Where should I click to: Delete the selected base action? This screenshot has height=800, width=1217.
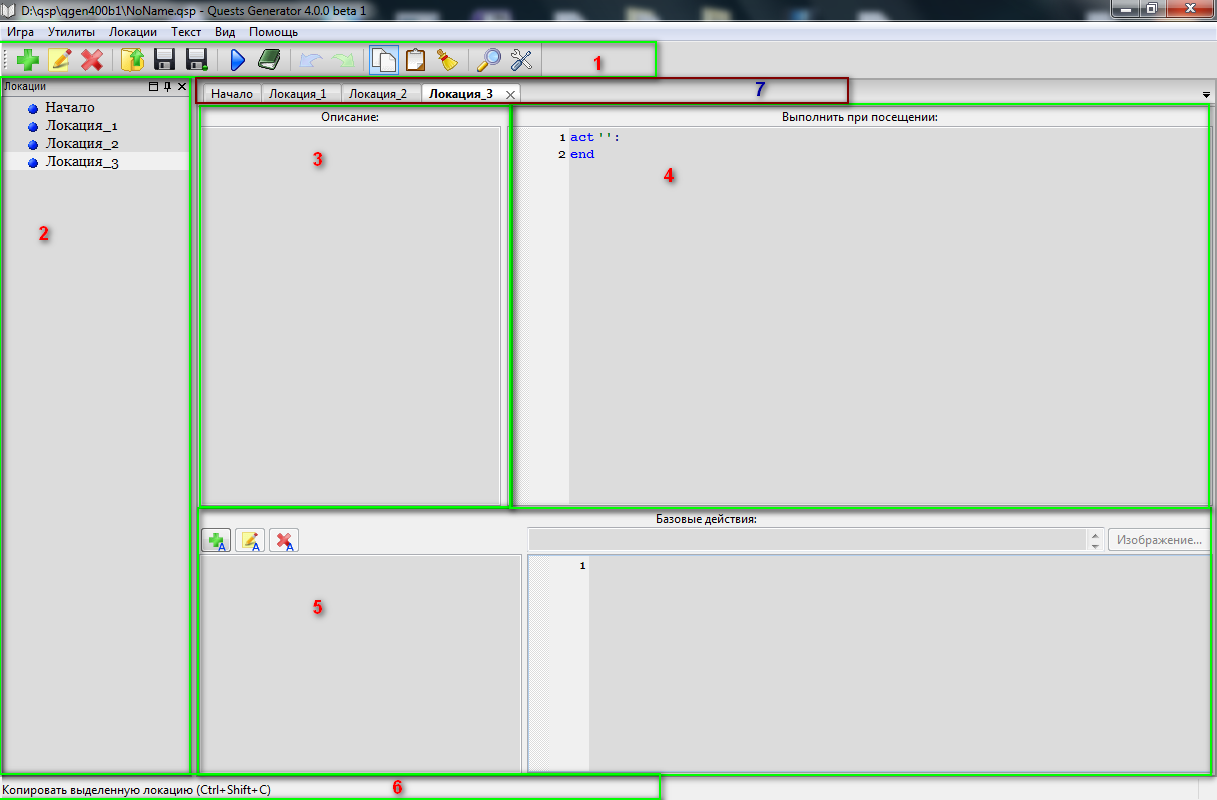point(284,541)
